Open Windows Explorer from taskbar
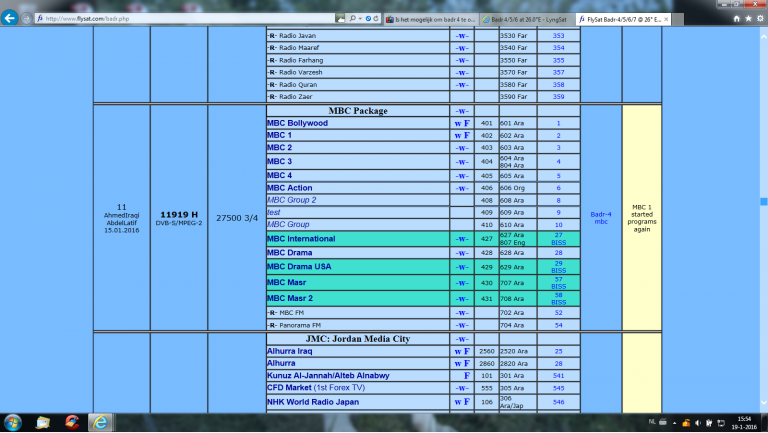 tap(43, 421)
